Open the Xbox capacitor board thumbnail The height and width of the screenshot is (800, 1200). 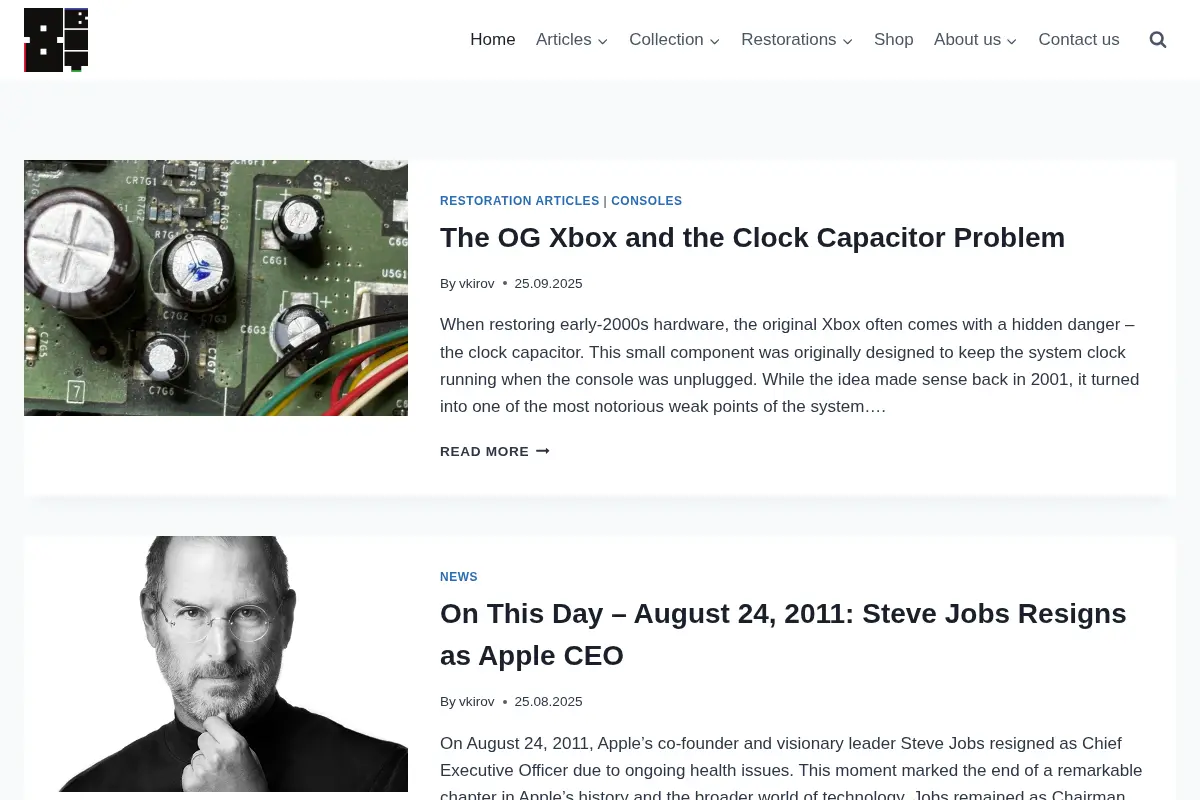[216, 288]
